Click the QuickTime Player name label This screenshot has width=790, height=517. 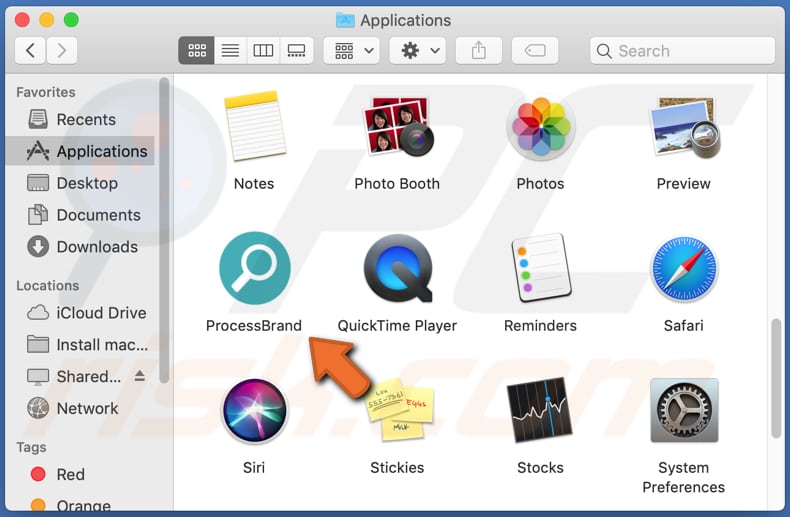(397, 326)
